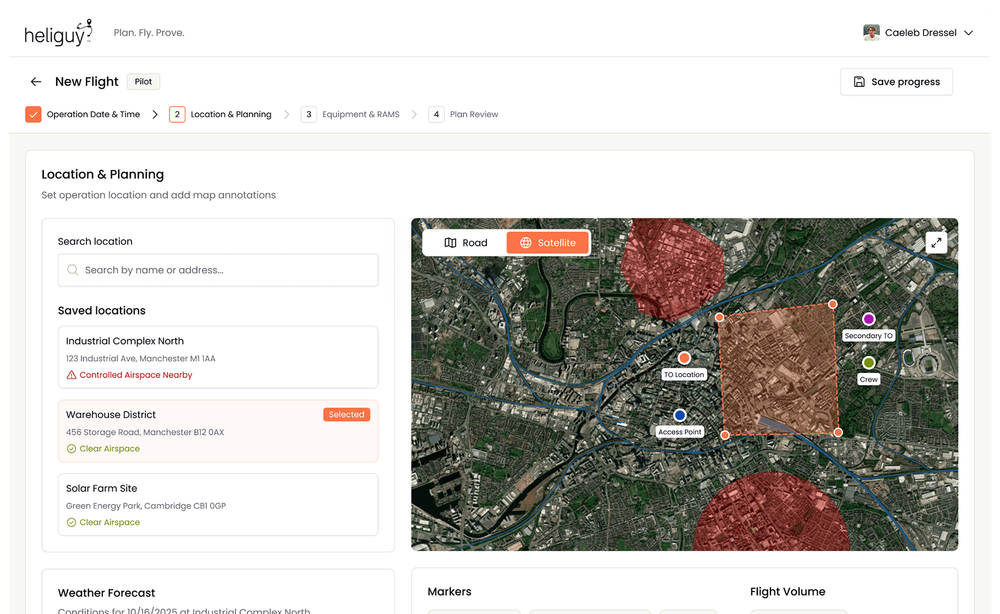1000x614 pixels.
Task: Select the Road map view icon
Action: click(449, 242)
